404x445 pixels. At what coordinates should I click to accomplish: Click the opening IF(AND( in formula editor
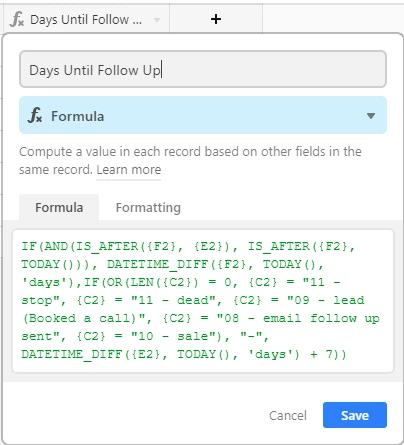coord(48,246)
